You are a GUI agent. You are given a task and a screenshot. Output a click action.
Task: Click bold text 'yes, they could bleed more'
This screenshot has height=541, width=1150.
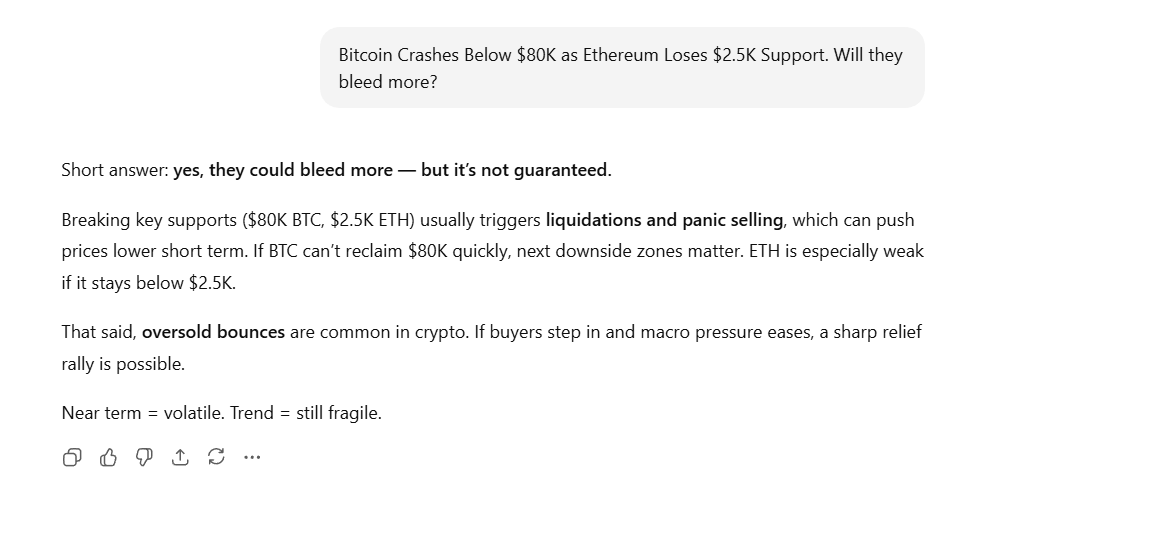click(282, 170)
